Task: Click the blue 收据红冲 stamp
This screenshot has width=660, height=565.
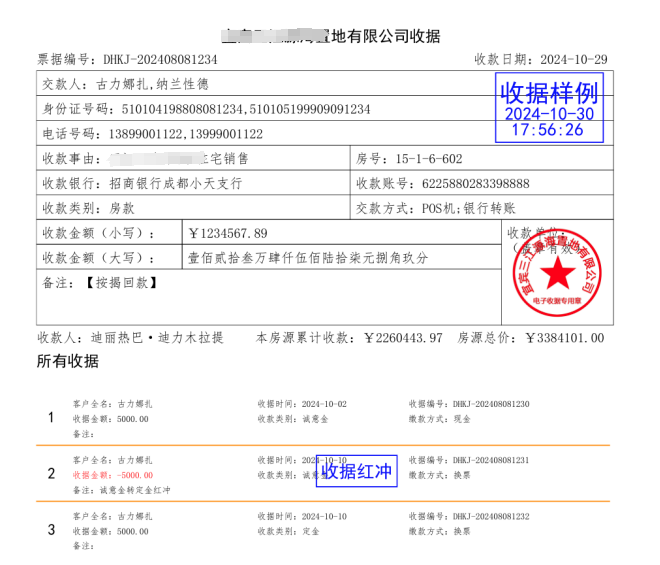Action: [x=357, y=471]
